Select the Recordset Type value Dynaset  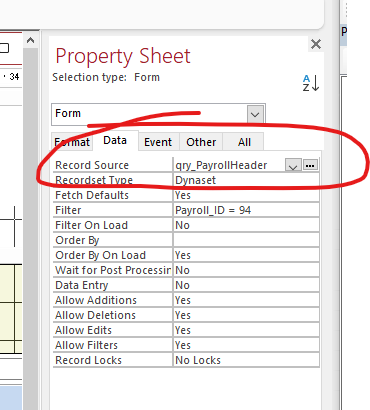[246, 180]
